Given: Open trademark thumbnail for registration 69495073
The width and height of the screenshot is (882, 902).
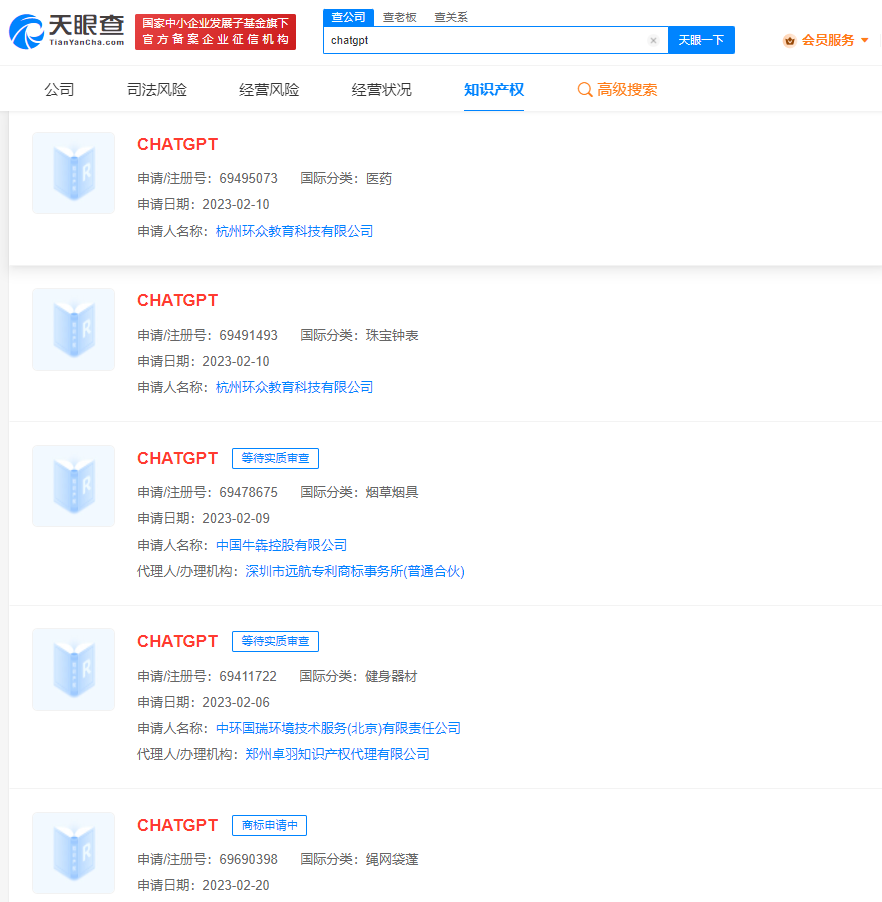Looking at the screenshot, I should click(x=74, y=173).
